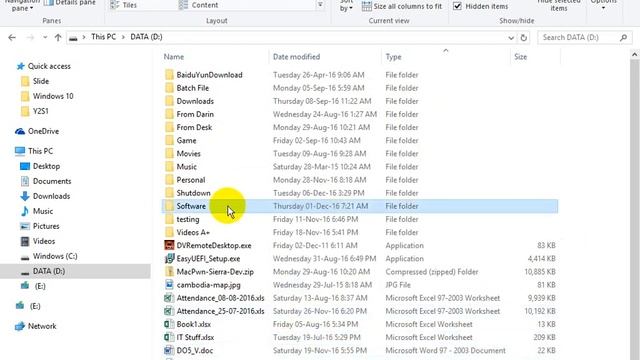
Task: Select Book1.xlsx file
Action: (188, 324)
